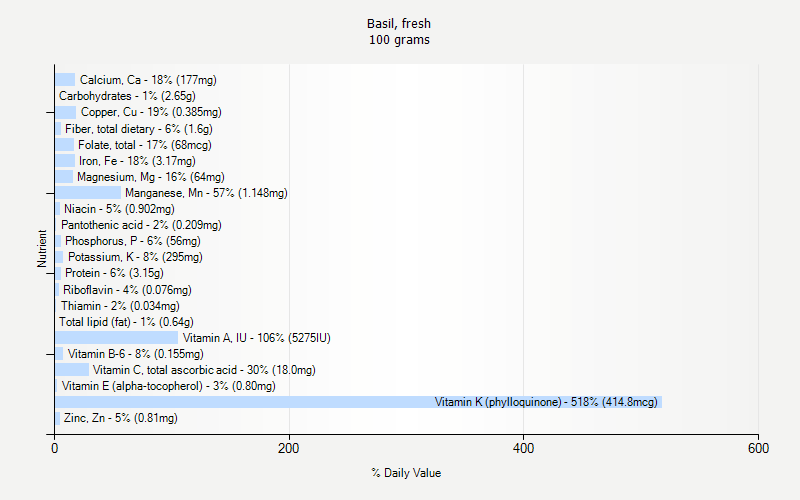Select Niacin - 5% (0.902mg) label
Viewport: 800px width, 500px height.
click(x=119, y=209)
